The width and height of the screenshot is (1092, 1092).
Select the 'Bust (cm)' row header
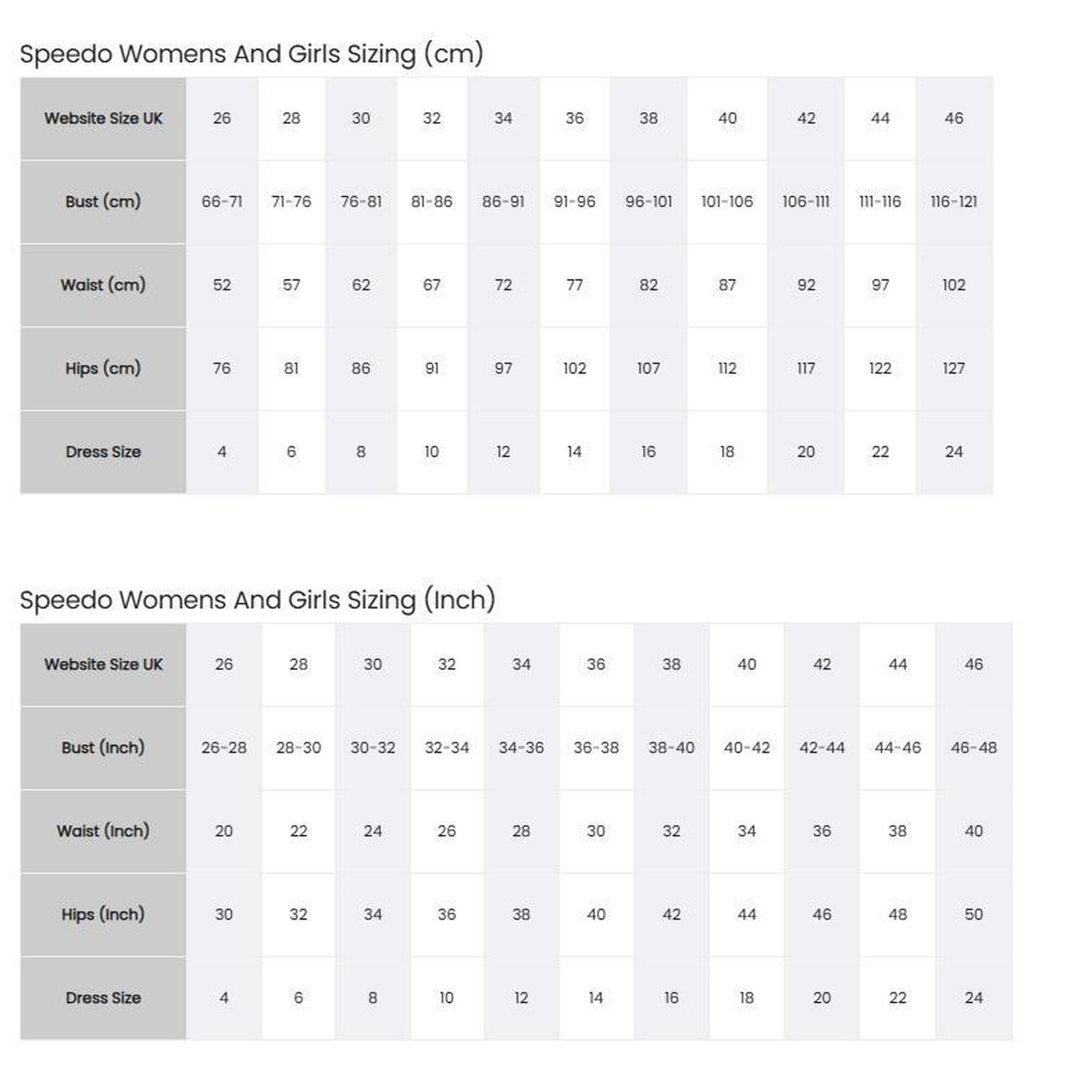pyautogui.click(x=103, y=202)
